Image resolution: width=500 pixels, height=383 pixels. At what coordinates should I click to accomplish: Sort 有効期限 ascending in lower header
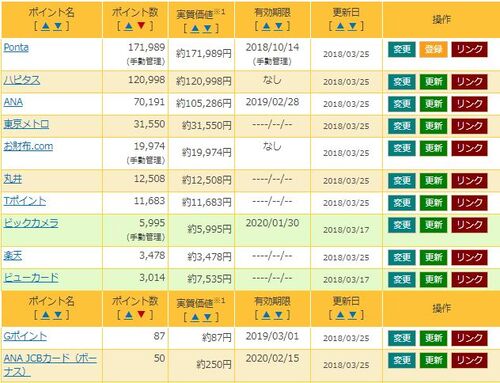click(x=266, y=314)
